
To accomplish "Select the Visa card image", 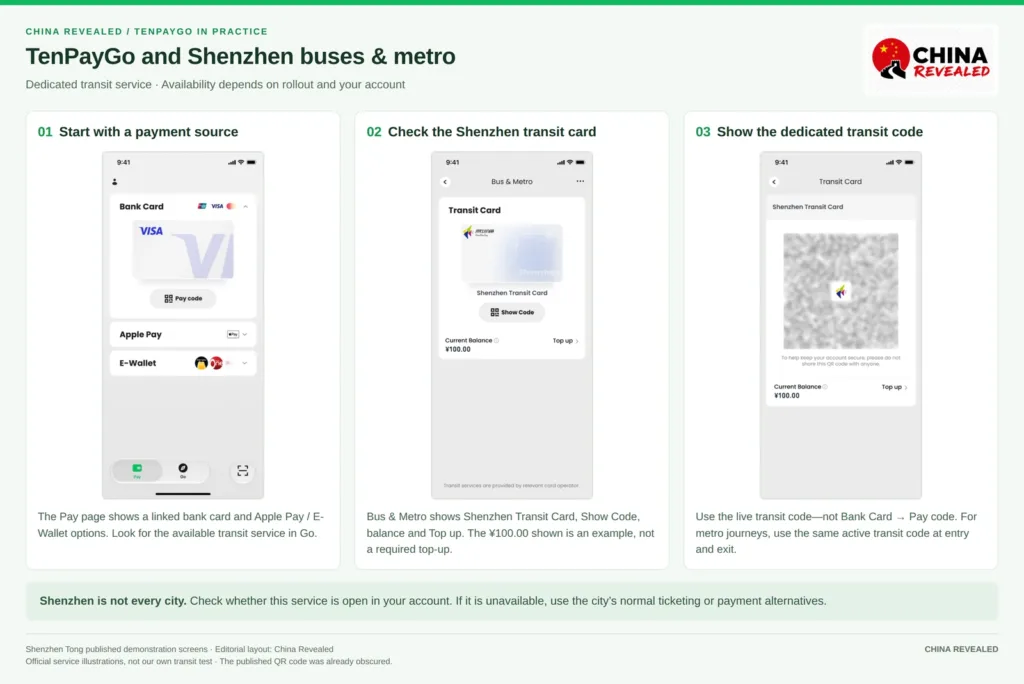I will [183, 250].
